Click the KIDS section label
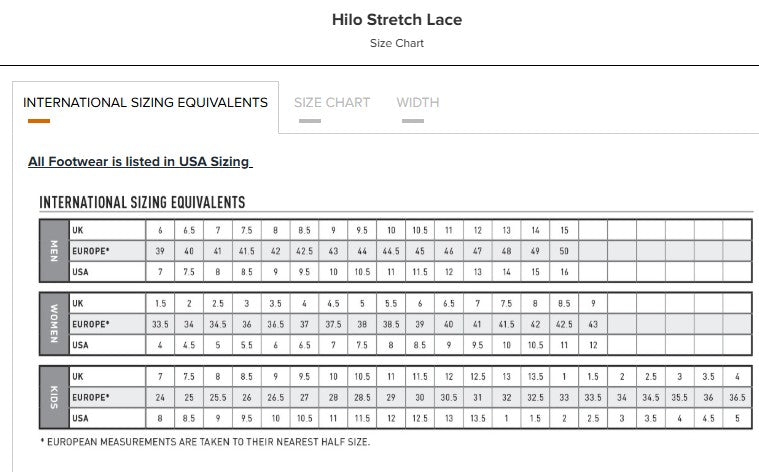The width and height of the screenshot is (759, 472). point(54,397)
